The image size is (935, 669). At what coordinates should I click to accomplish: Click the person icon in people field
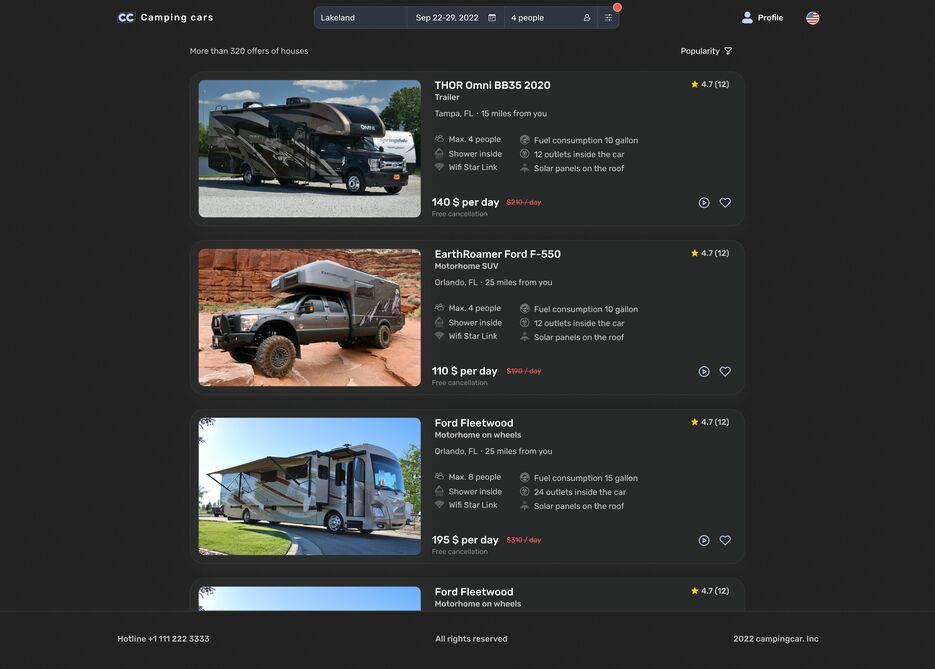(587, 18)
